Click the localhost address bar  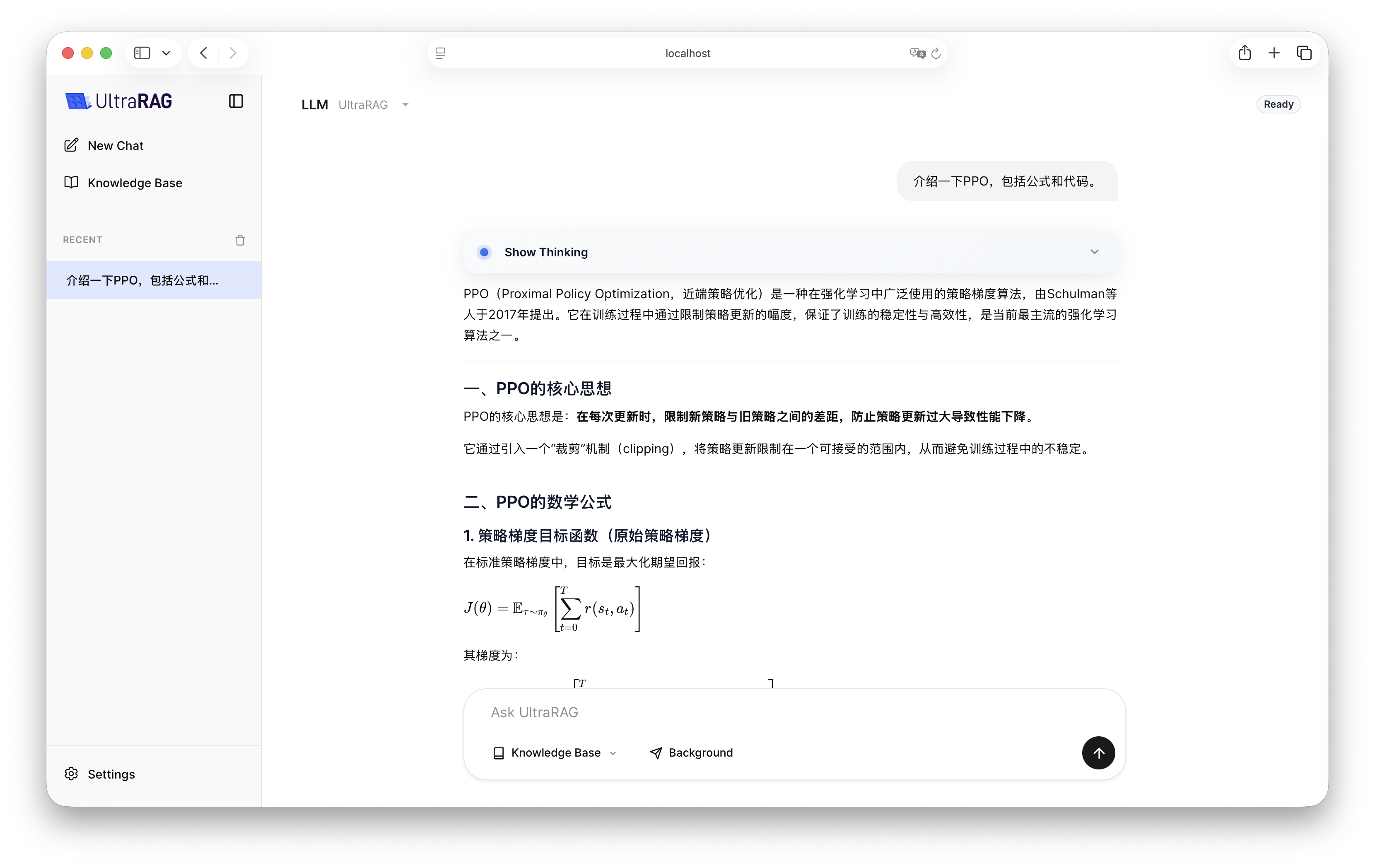click(687, 53)
